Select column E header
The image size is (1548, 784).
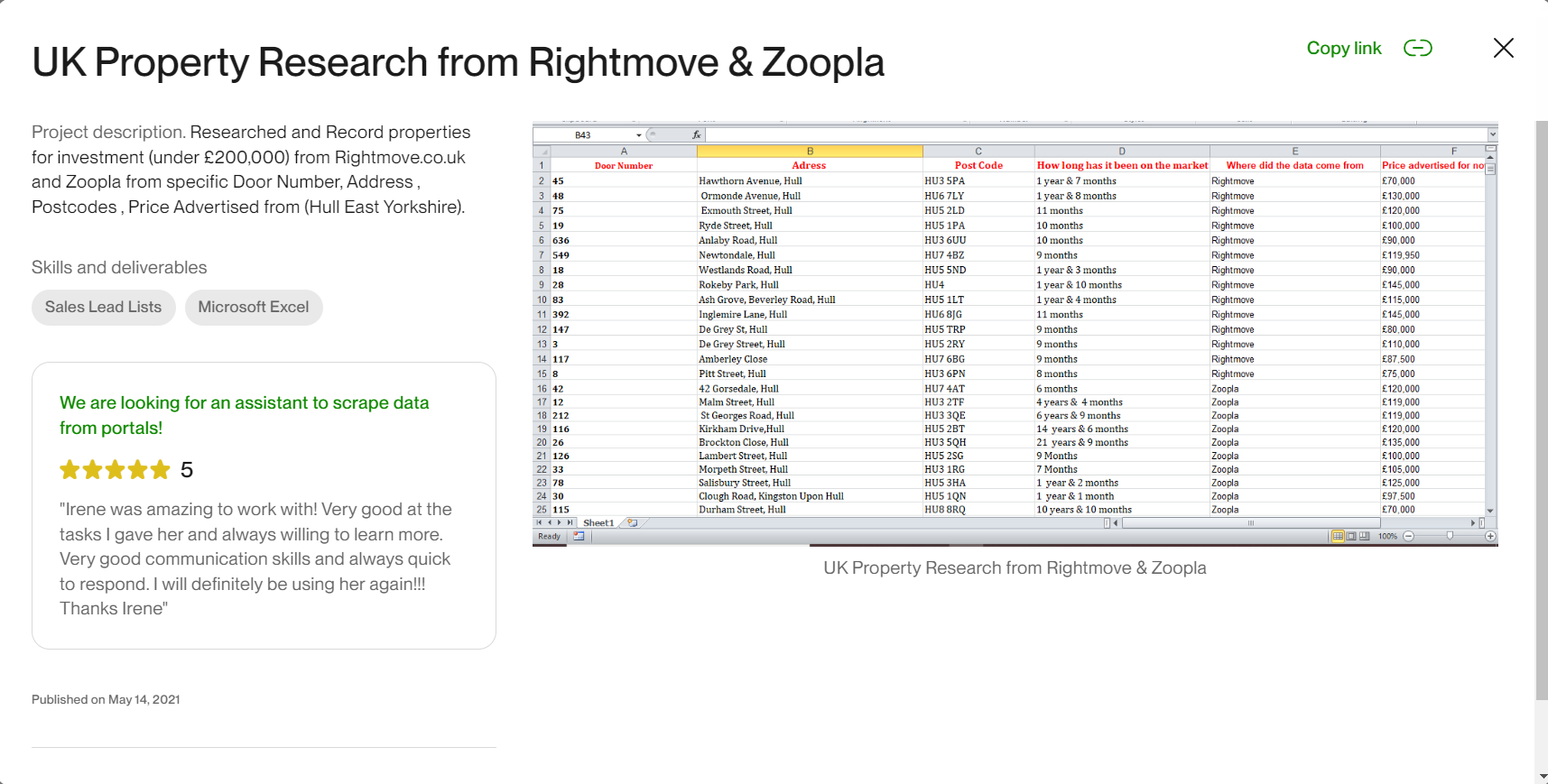[x=1295, y=152]
